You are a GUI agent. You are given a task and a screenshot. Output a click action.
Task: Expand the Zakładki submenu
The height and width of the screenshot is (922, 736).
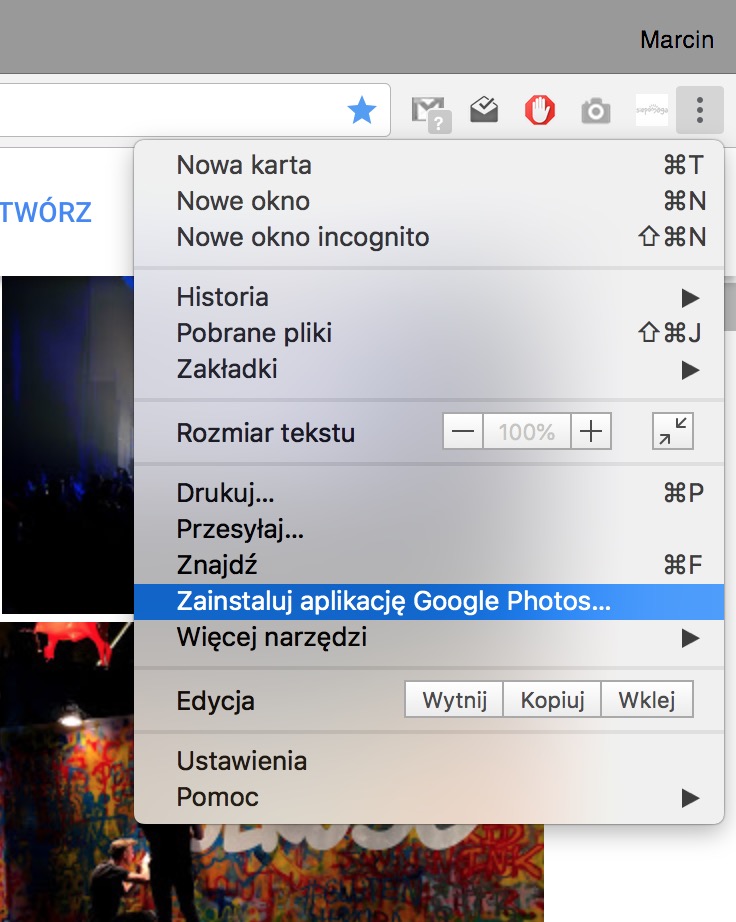pos(429,369)
